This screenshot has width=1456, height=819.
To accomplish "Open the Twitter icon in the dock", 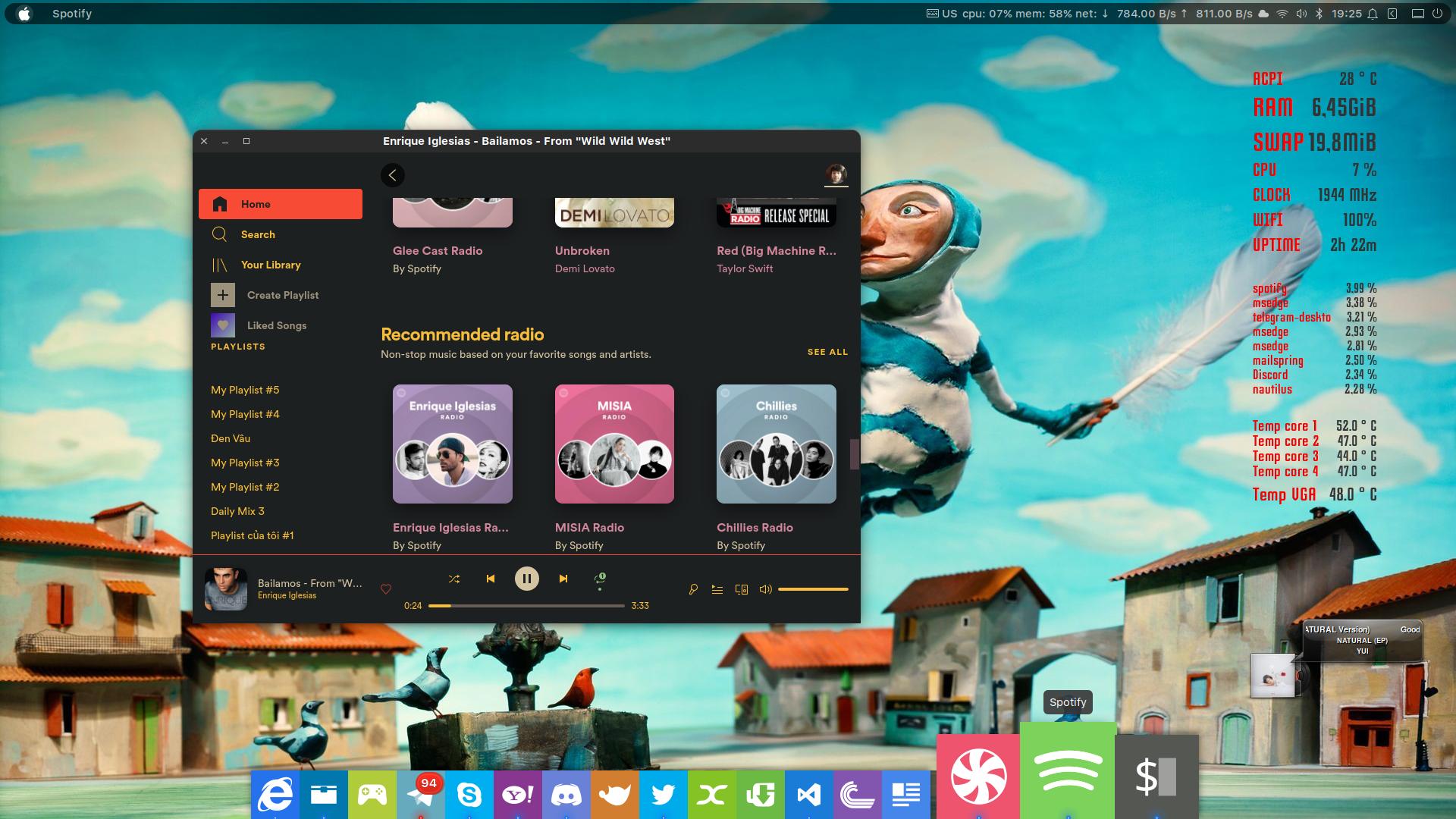I will 664,795.
